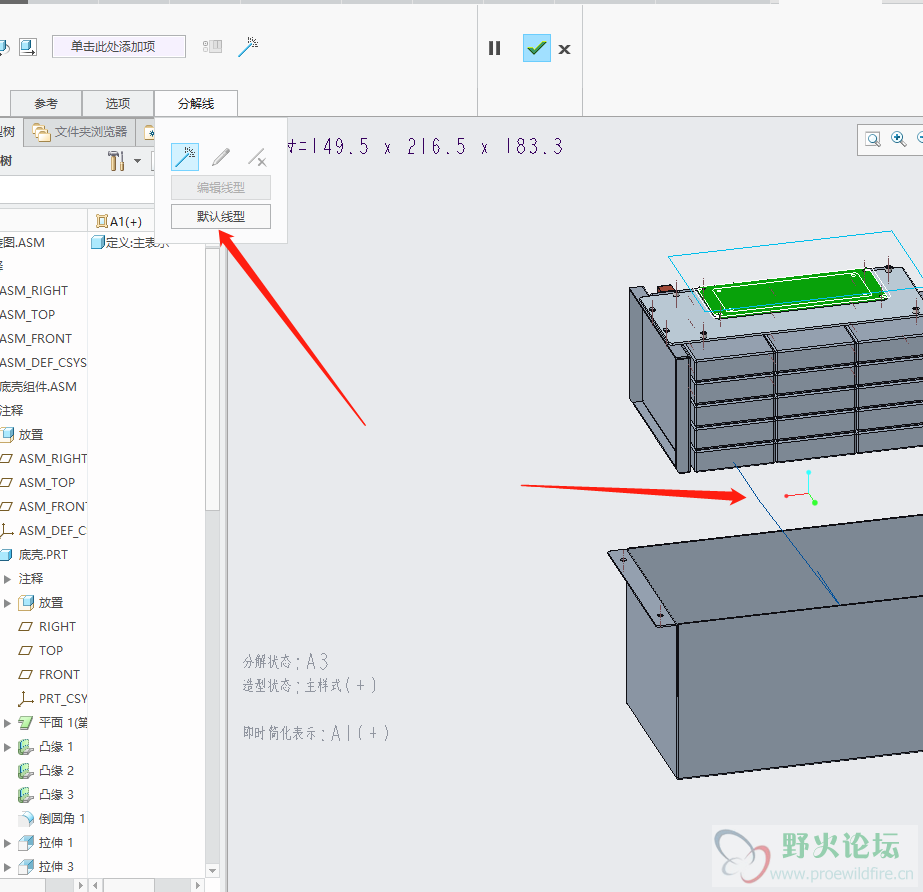Image resolution: width=923 pixels, height=892 pixels.
Task: Select the 凸缘 2 feature
Action: pos(56,771)
